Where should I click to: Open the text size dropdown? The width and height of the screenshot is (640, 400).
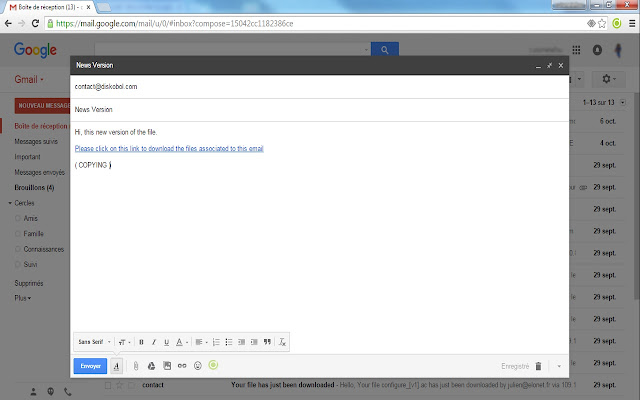(124, 342)
